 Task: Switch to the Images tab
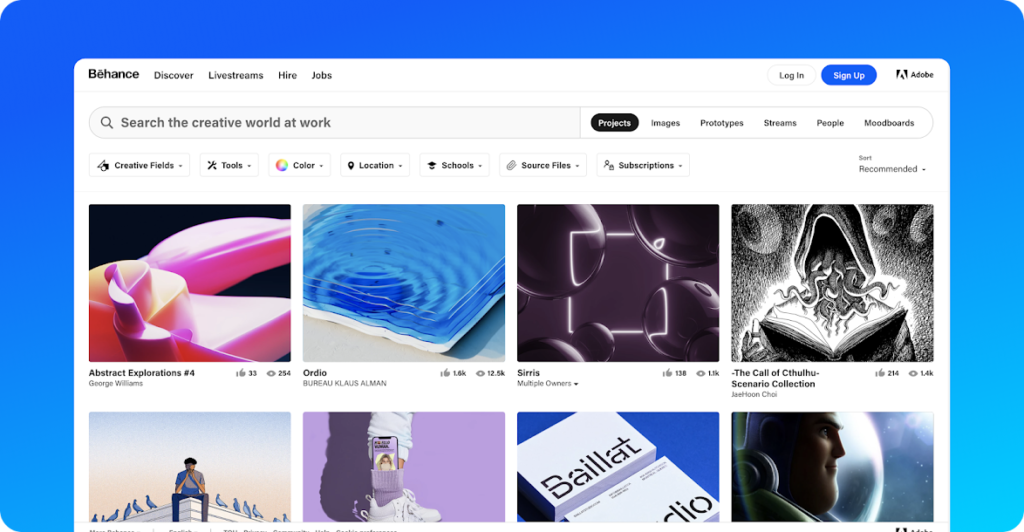pyautogui.click(x=665, y=123)
